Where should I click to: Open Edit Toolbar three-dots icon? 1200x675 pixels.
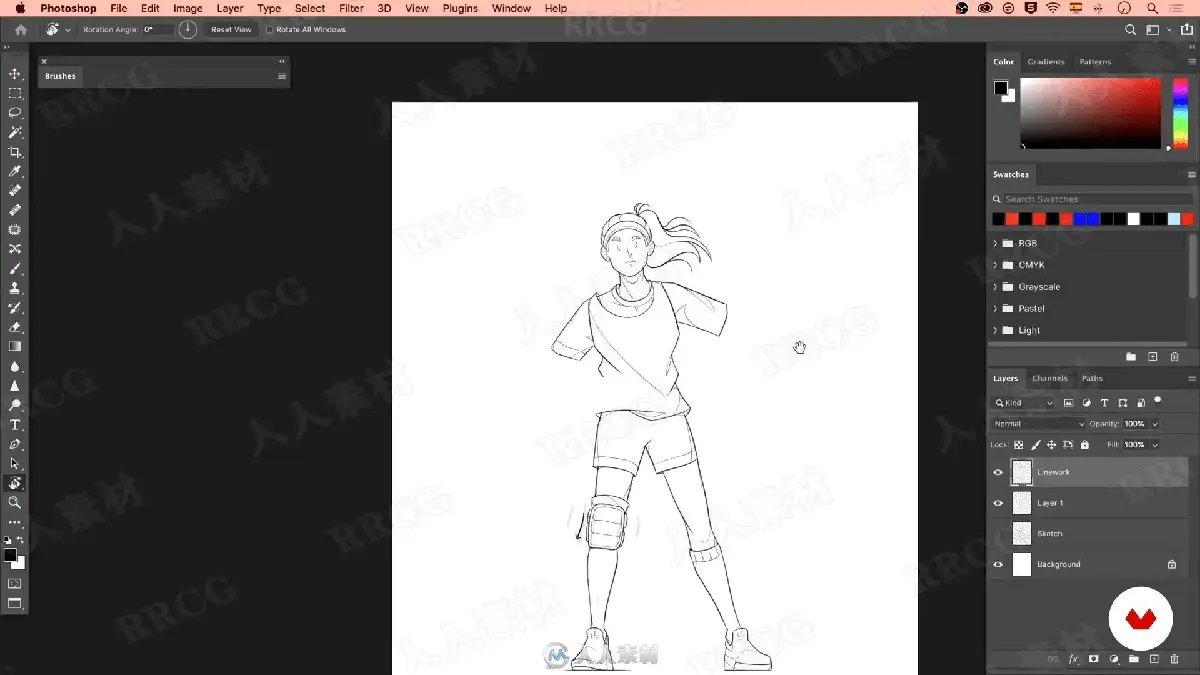click(x=15, y=522)
